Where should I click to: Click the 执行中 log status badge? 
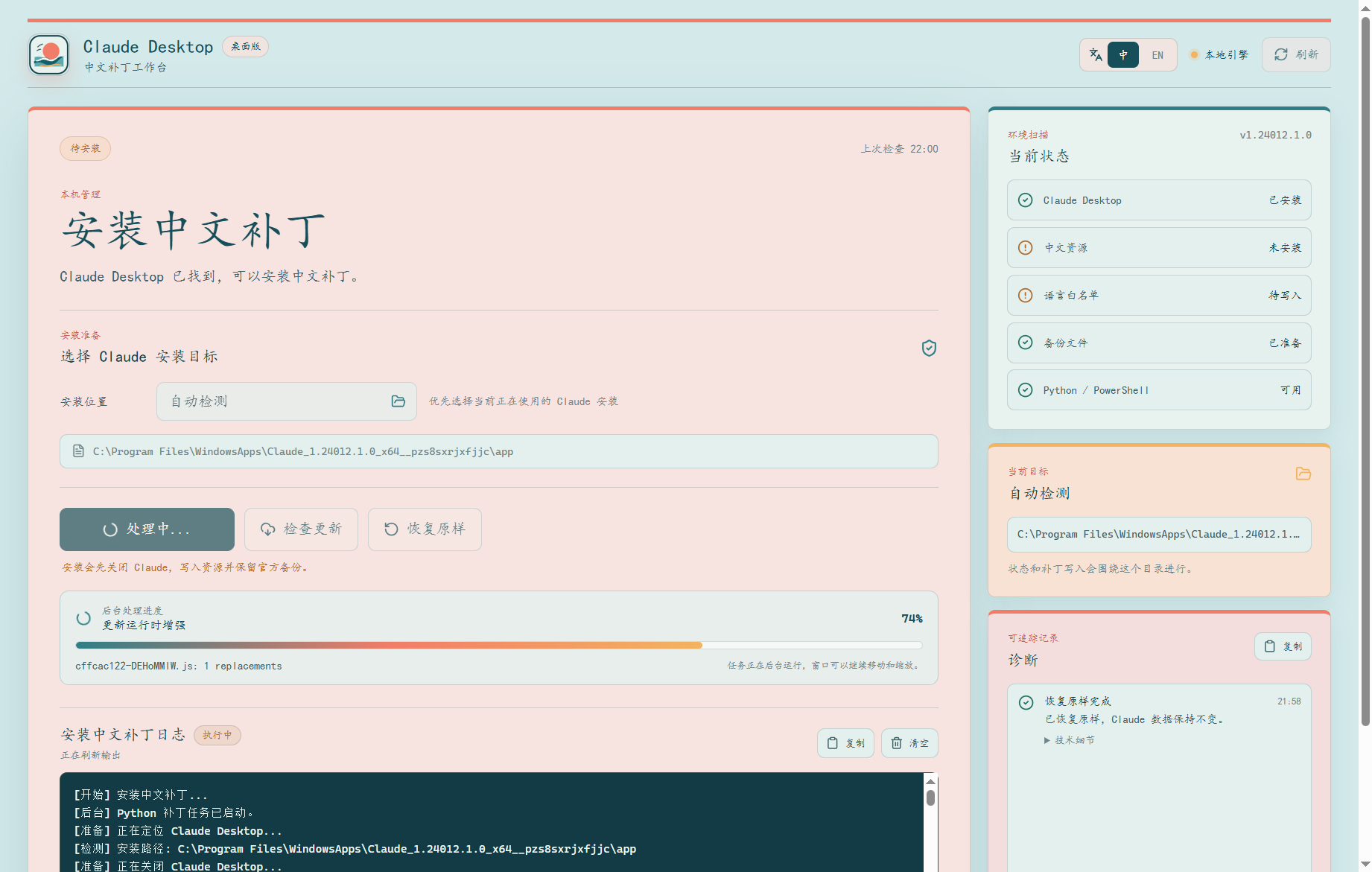pyautogui.click(x=217, y=735)
